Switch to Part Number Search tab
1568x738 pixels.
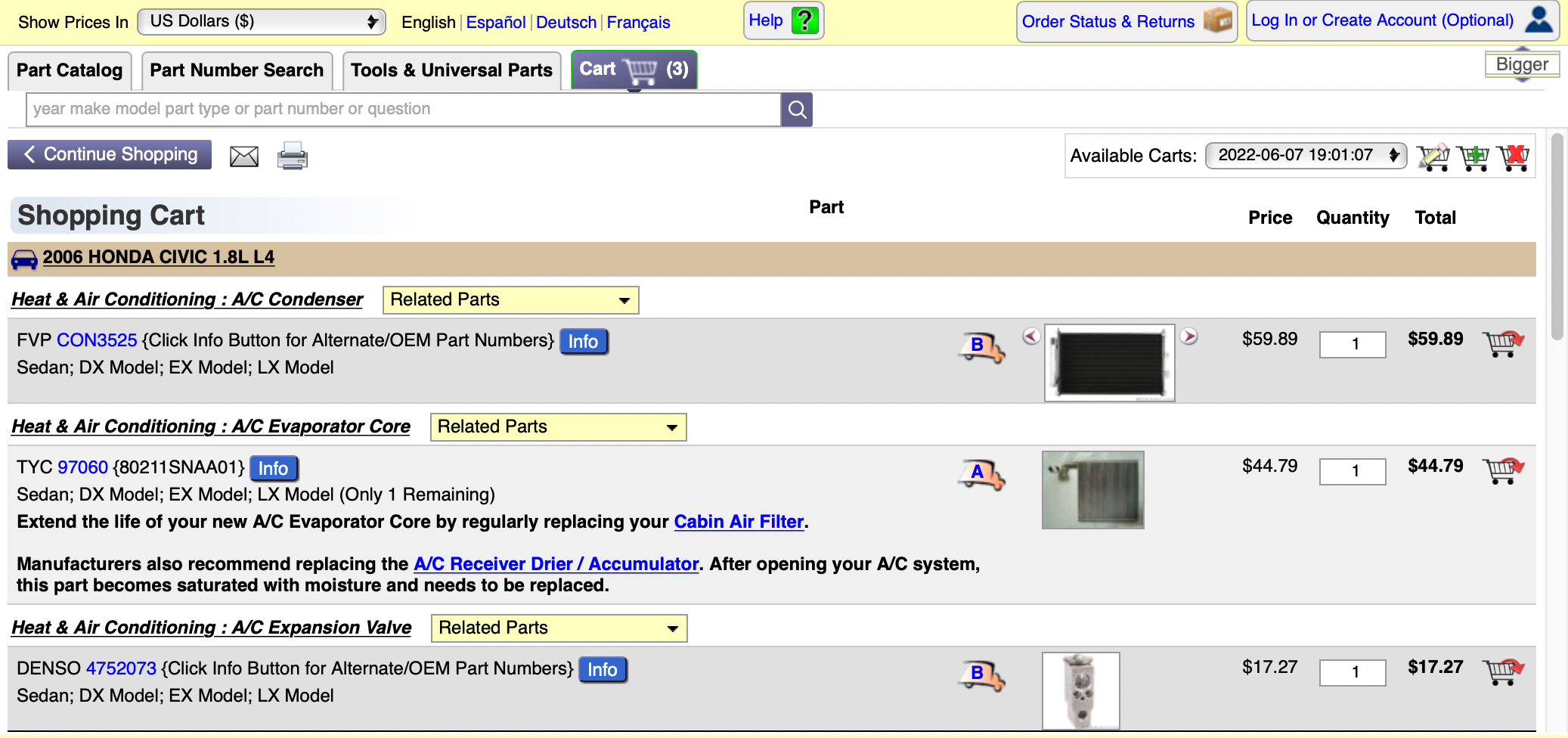click(x=237, y=70)
